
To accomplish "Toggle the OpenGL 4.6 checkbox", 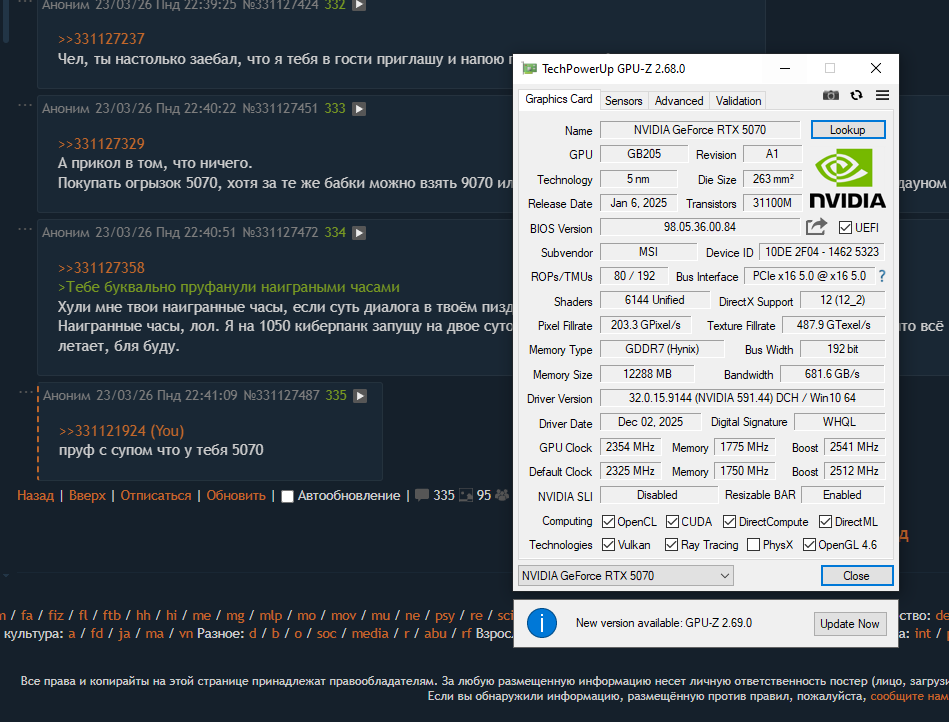I will click(x=809, y=545).
